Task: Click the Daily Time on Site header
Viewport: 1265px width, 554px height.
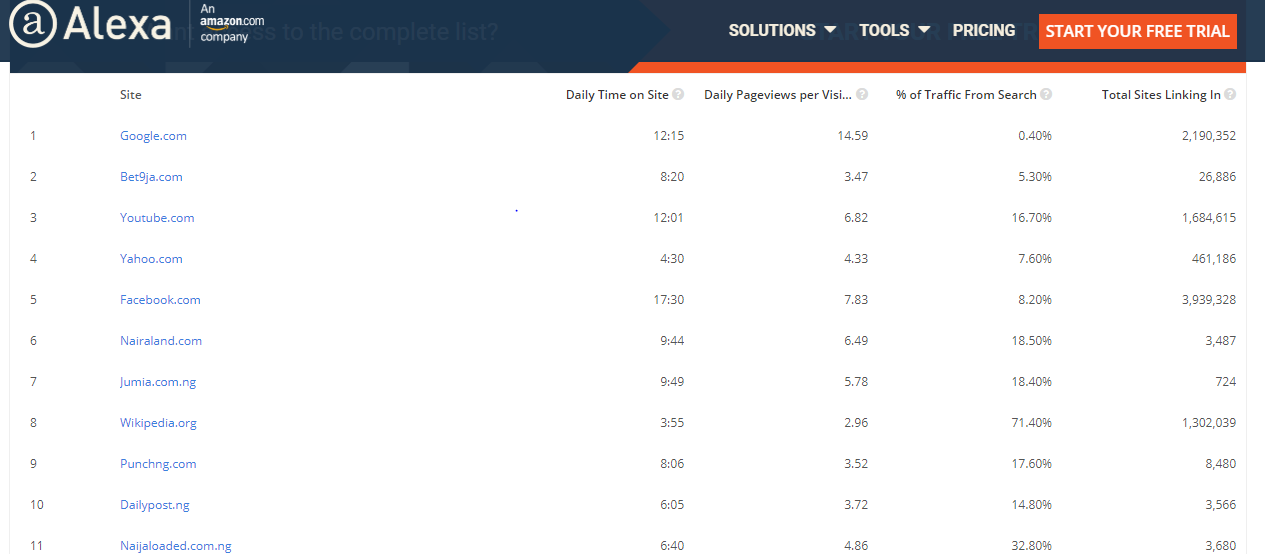Action: tap(617, 95)
